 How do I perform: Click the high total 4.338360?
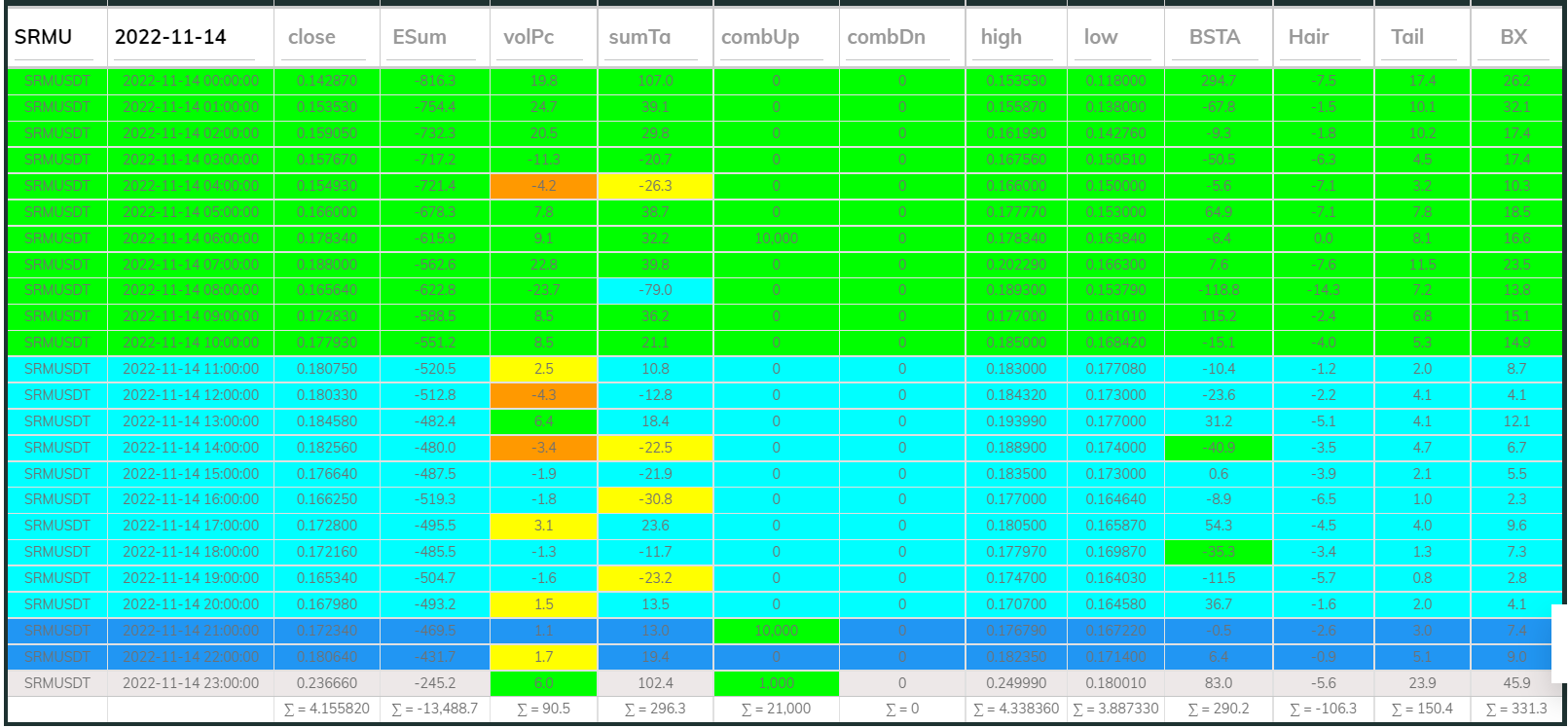tap(1016, 709)
